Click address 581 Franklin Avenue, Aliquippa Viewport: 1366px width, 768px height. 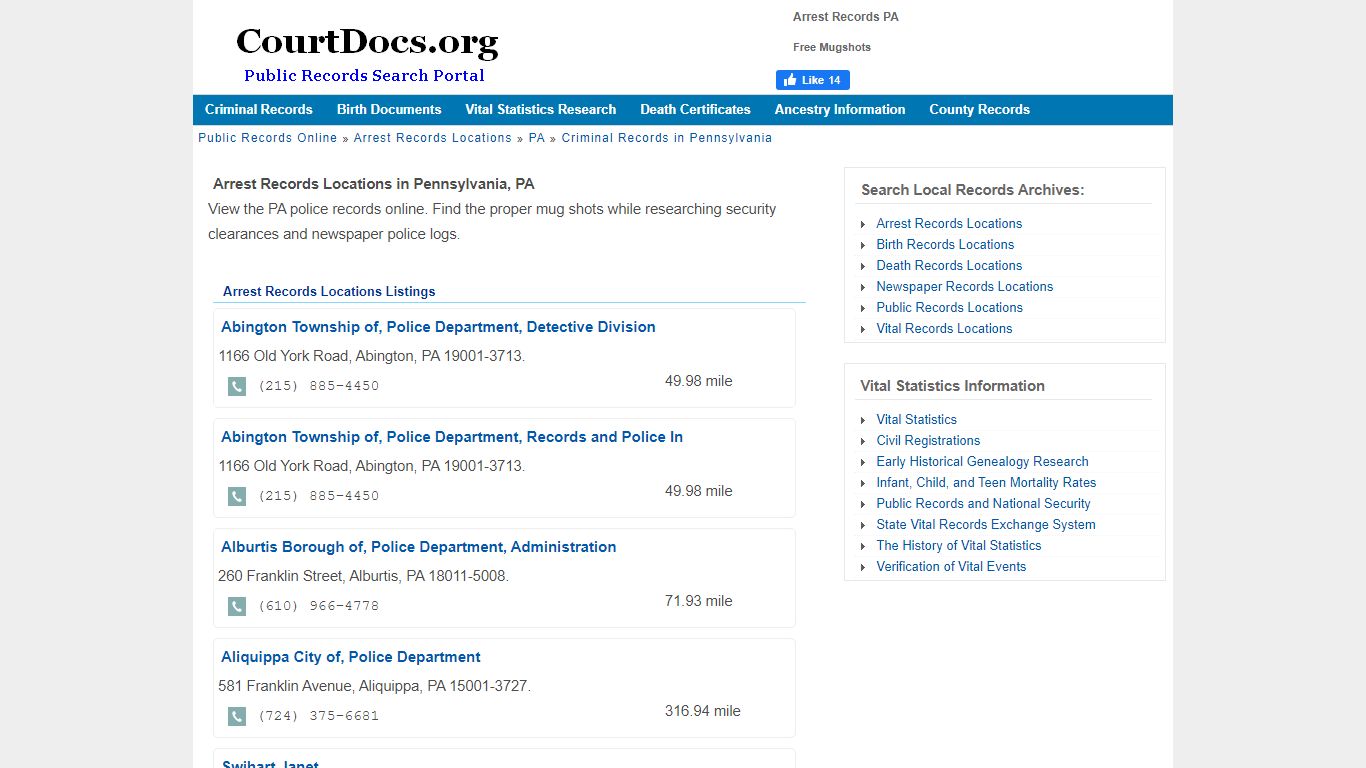(375, 686)
